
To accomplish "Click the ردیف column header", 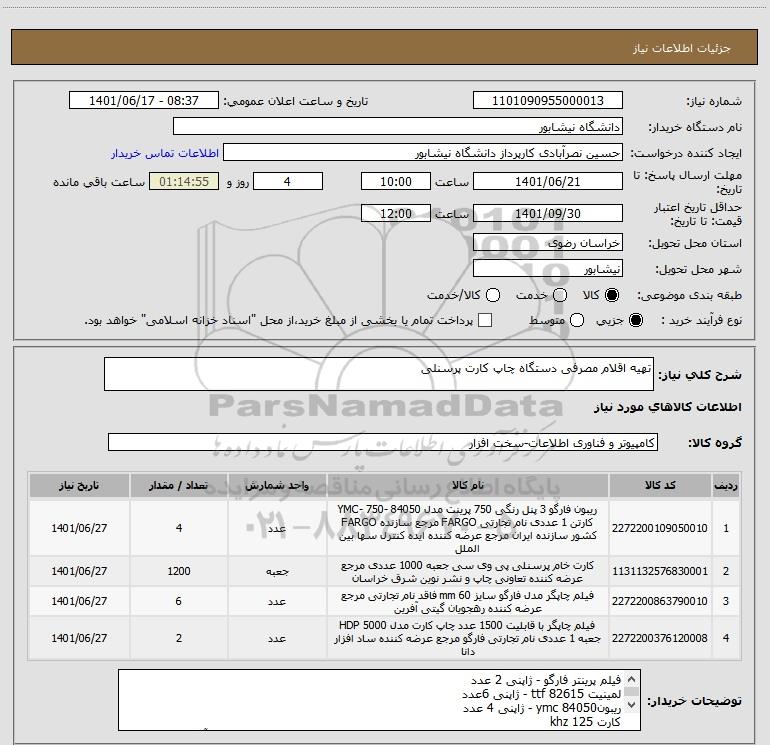I will tap(726, 485).
